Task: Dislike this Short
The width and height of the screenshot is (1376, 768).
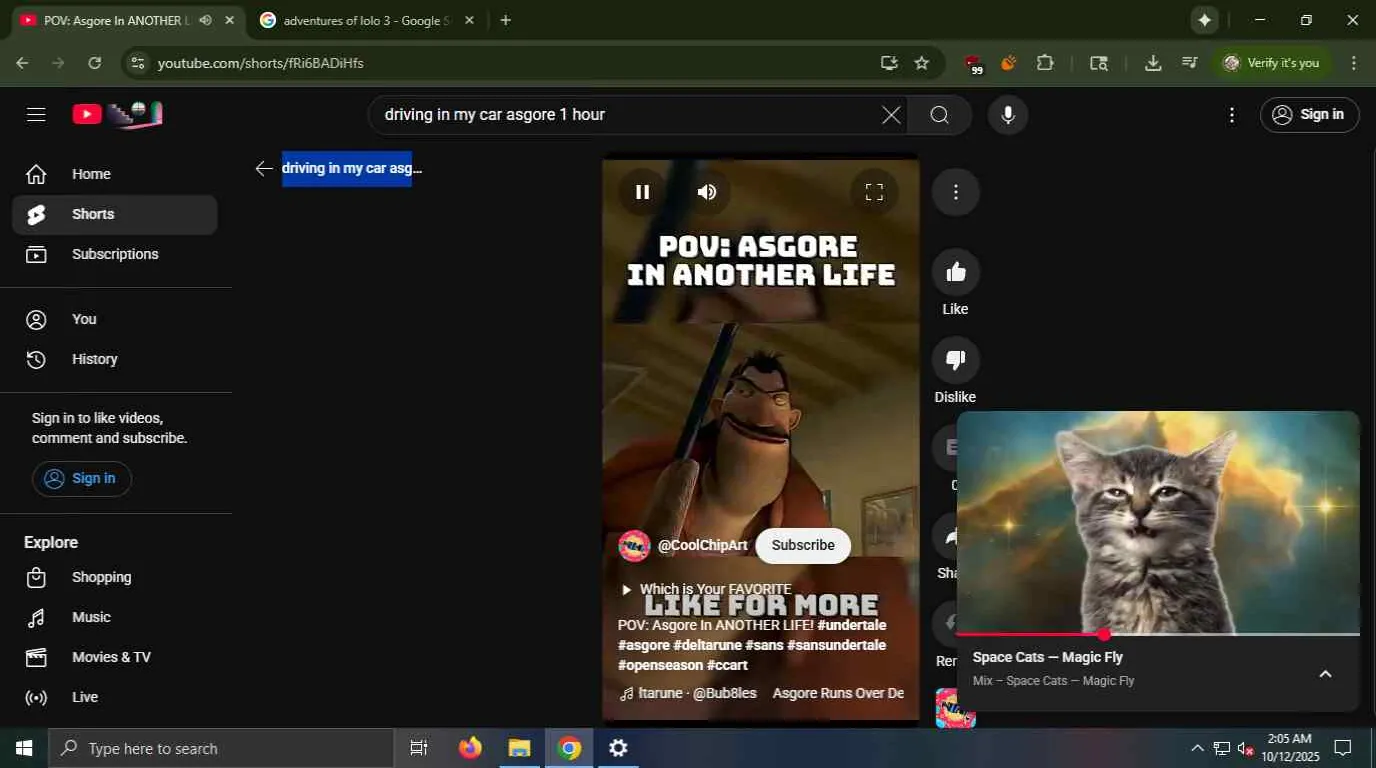Action: click(956, 360)
